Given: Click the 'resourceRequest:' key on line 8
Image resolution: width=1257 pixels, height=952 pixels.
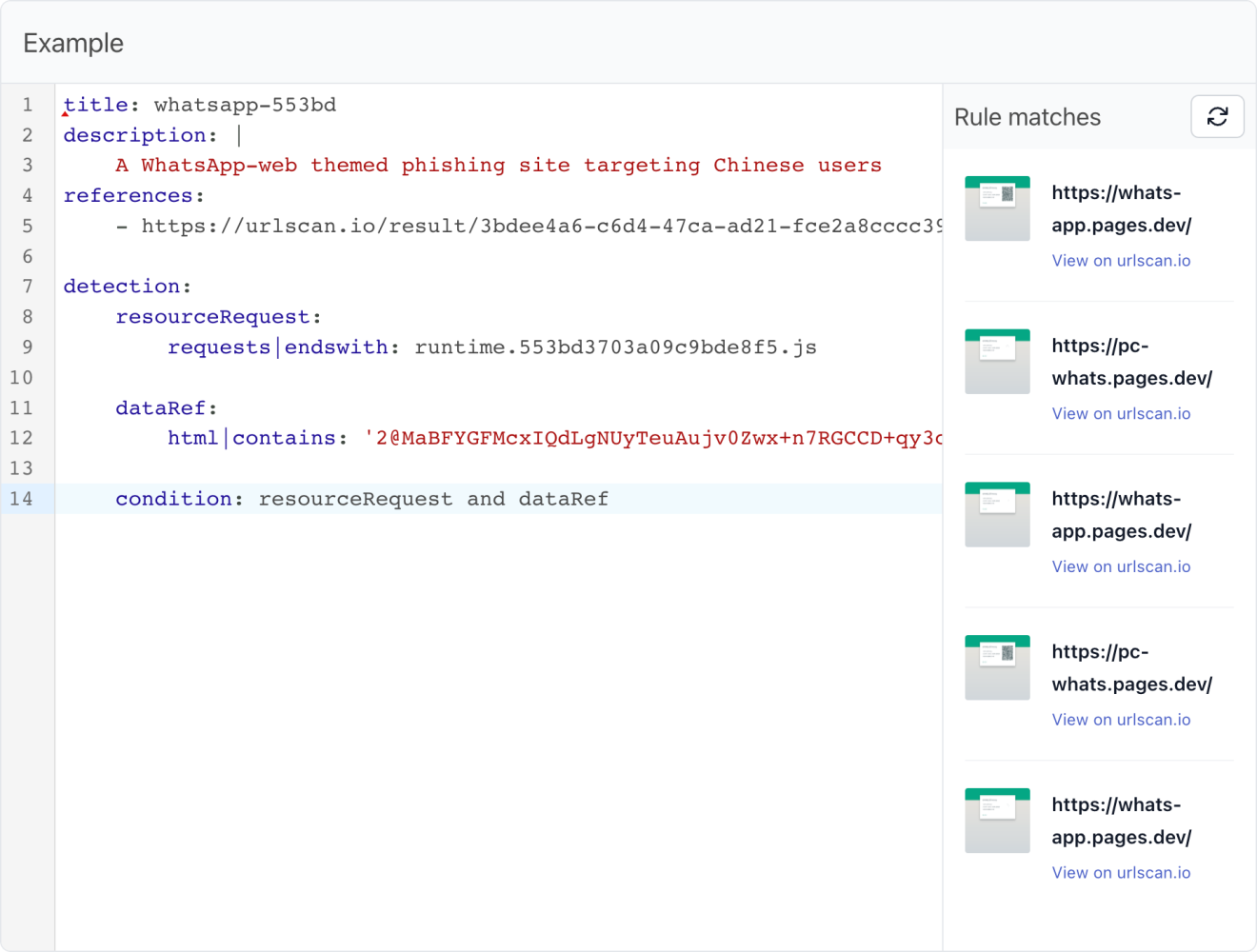Looking at the screenshot, I should (219, 317).
